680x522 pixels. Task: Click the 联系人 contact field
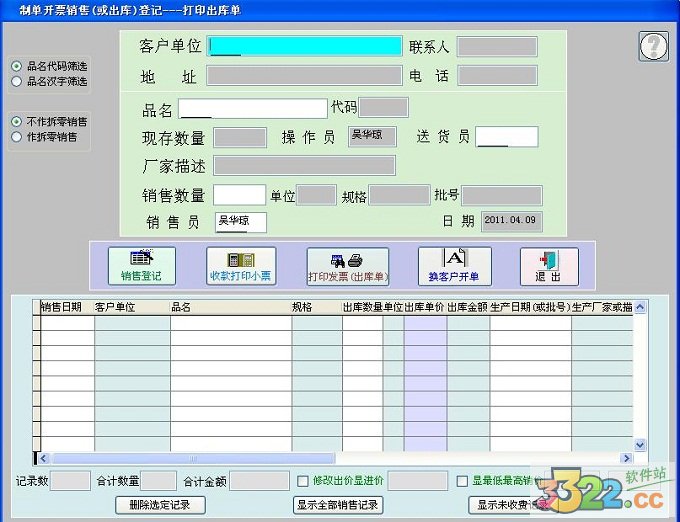click(497, 46)
